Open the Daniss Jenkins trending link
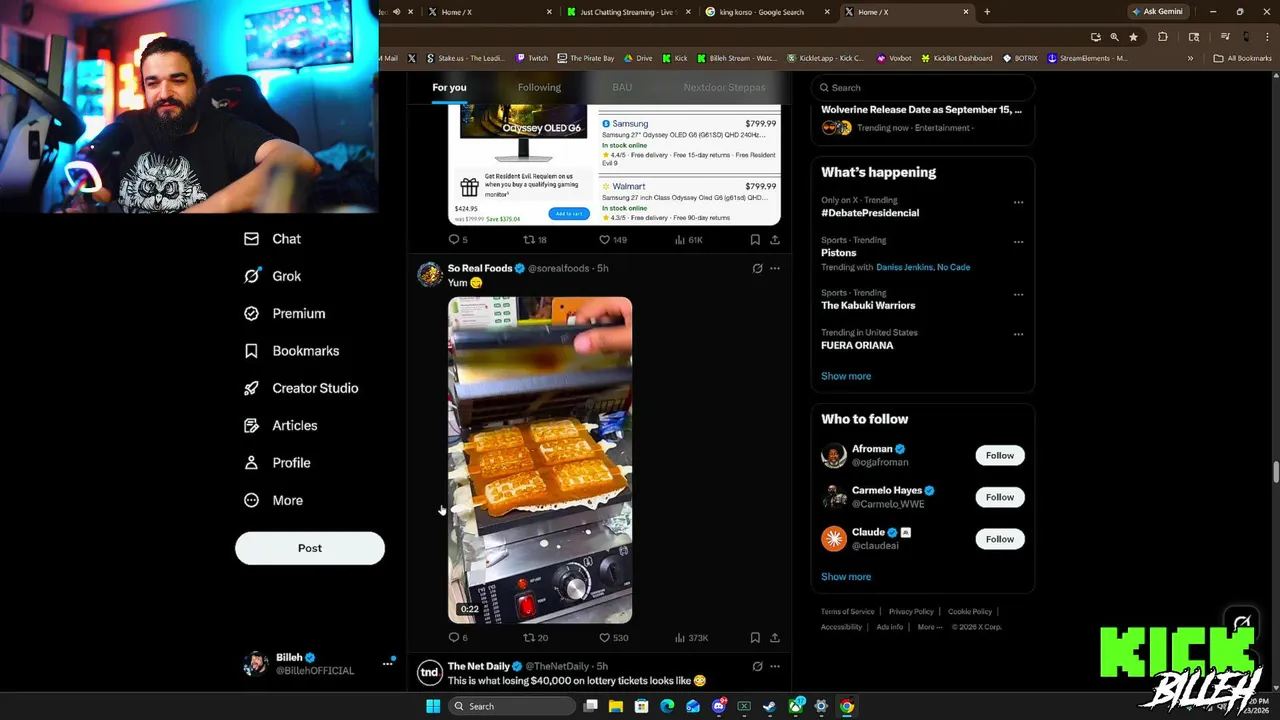The height and width of the screenshot is (720, 1280). (x=904, y=267)
